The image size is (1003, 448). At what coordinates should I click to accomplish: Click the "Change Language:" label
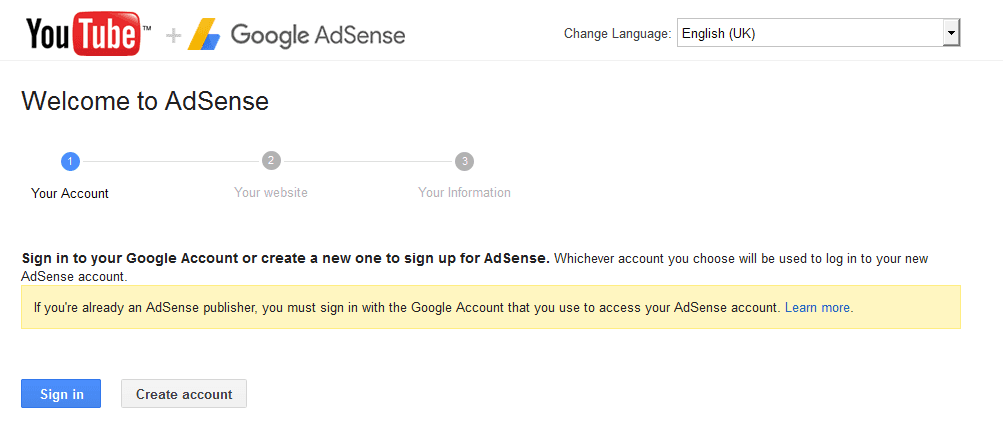[x=617, y=34]
